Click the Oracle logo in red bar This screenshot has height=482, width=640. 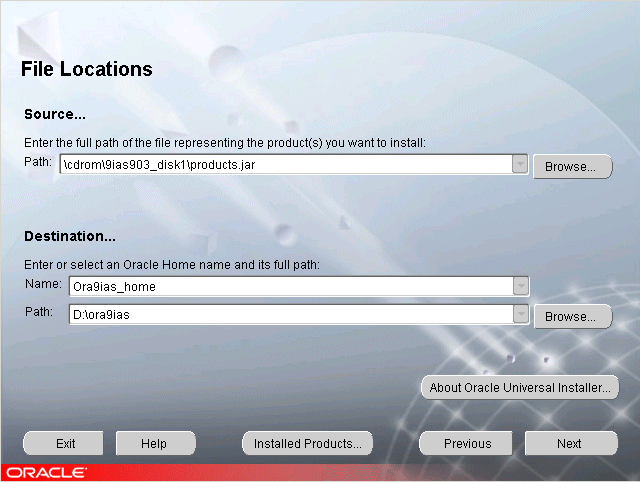click(x=46, y=473)
